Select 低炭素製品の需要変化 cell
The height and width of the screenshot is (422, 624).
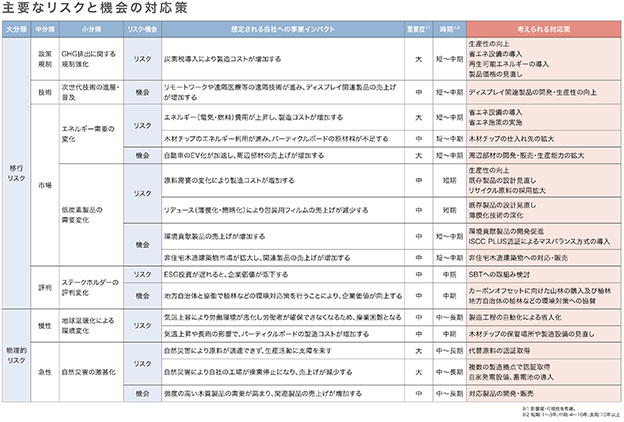(x=91, y=215)
